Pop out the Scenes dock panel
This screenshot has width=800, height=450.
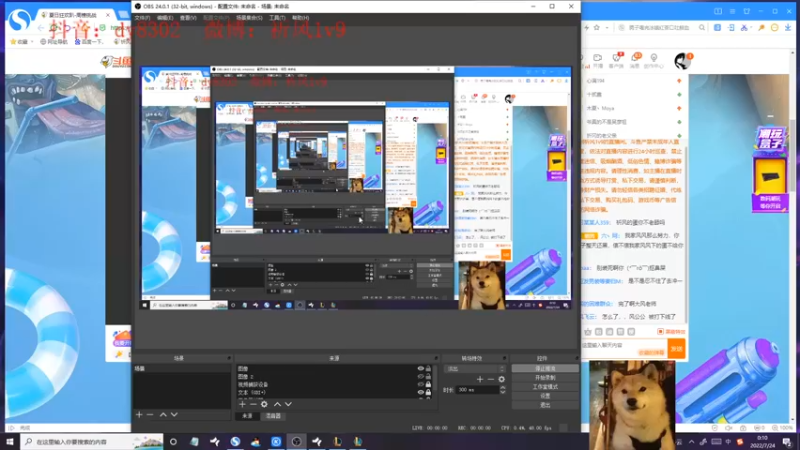tap(229, 358)
